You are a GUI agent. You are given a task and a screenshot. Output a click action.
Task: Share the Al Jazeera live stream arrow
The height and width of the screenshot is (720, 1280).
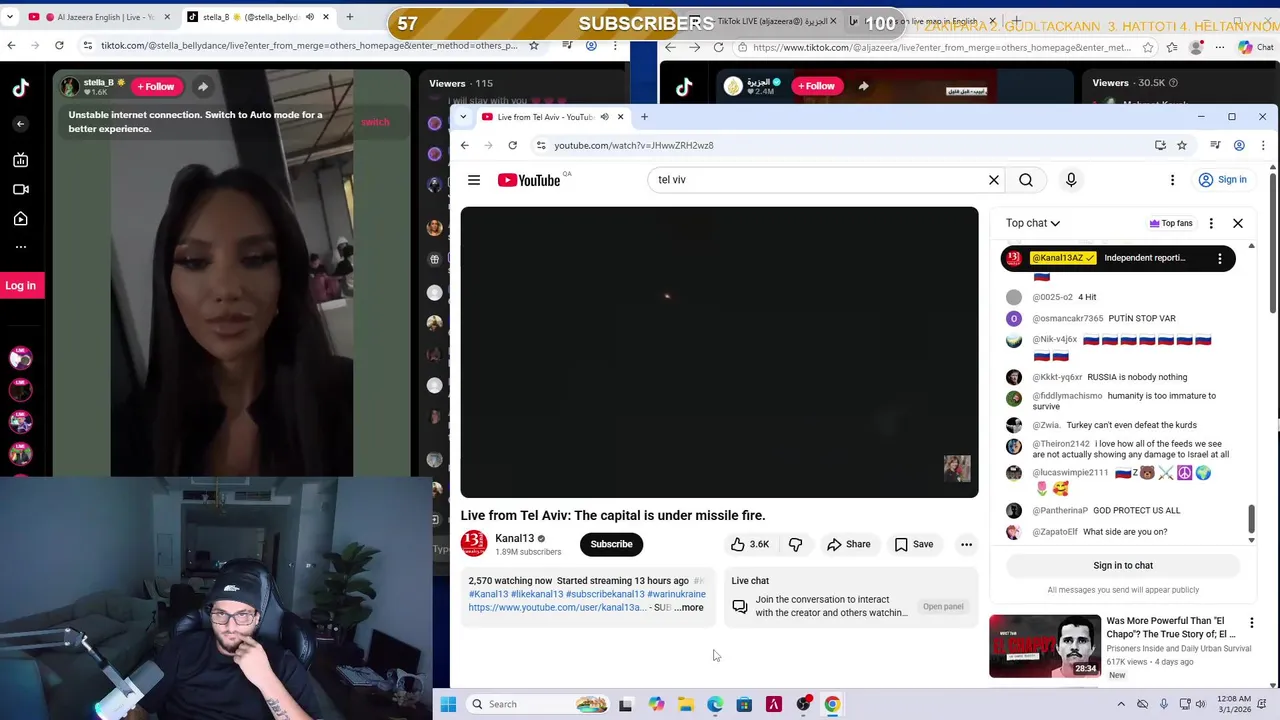[x=863, y=86]
